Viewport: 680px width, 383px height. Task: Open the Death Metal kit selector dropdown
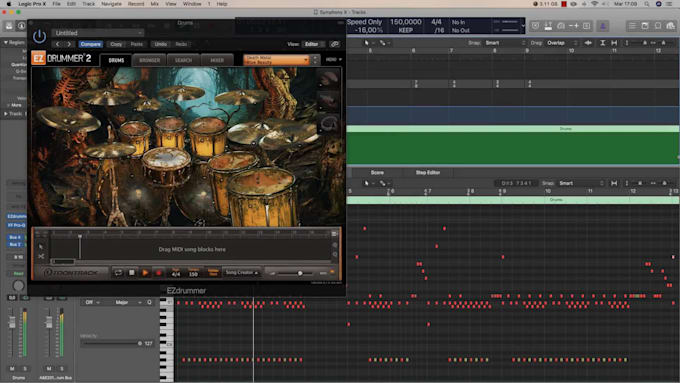tap(277, 59)
